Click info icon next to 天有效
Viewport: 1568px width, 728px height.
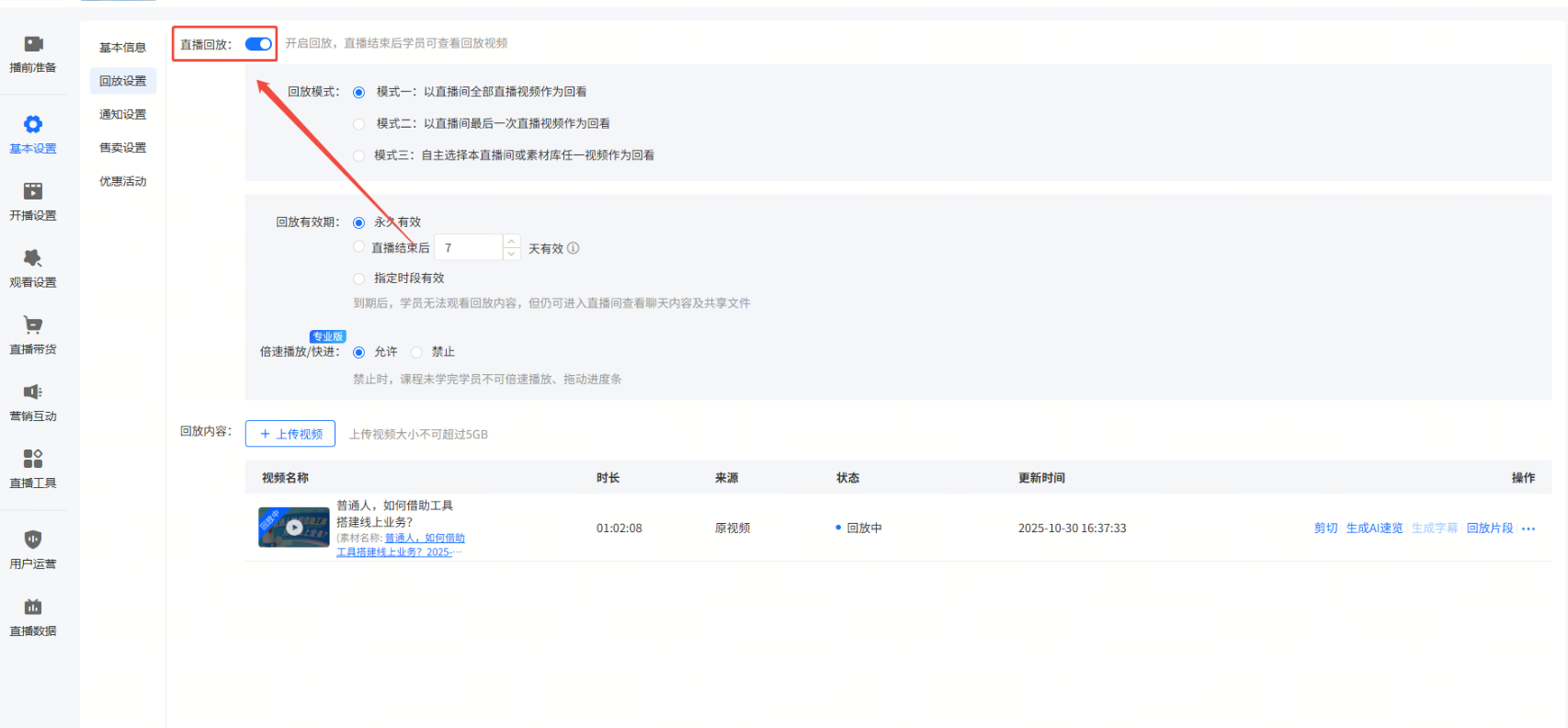pos(574,248)
